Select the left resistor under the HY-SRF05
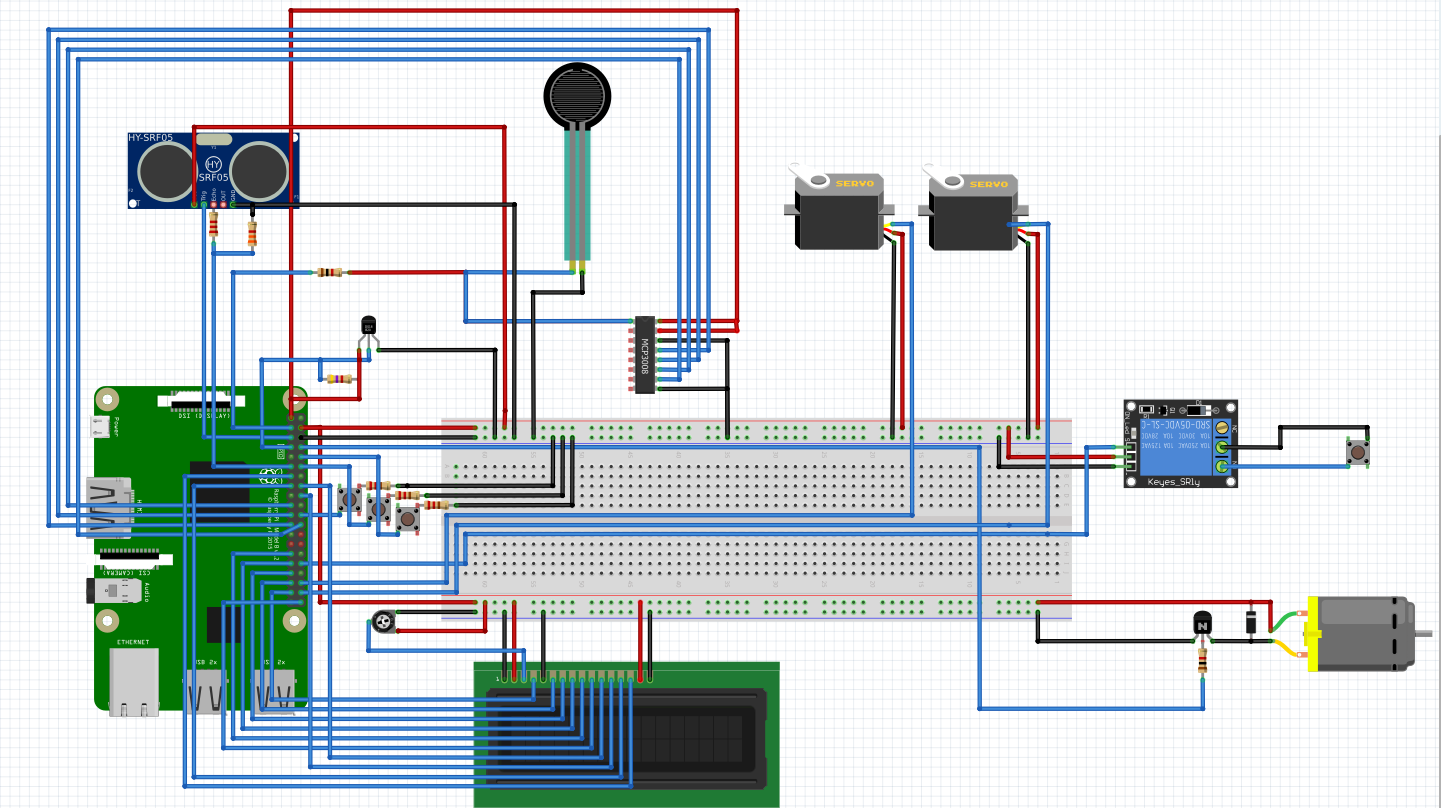Screen dimensions: 1441x808 (x=213, y=225)
